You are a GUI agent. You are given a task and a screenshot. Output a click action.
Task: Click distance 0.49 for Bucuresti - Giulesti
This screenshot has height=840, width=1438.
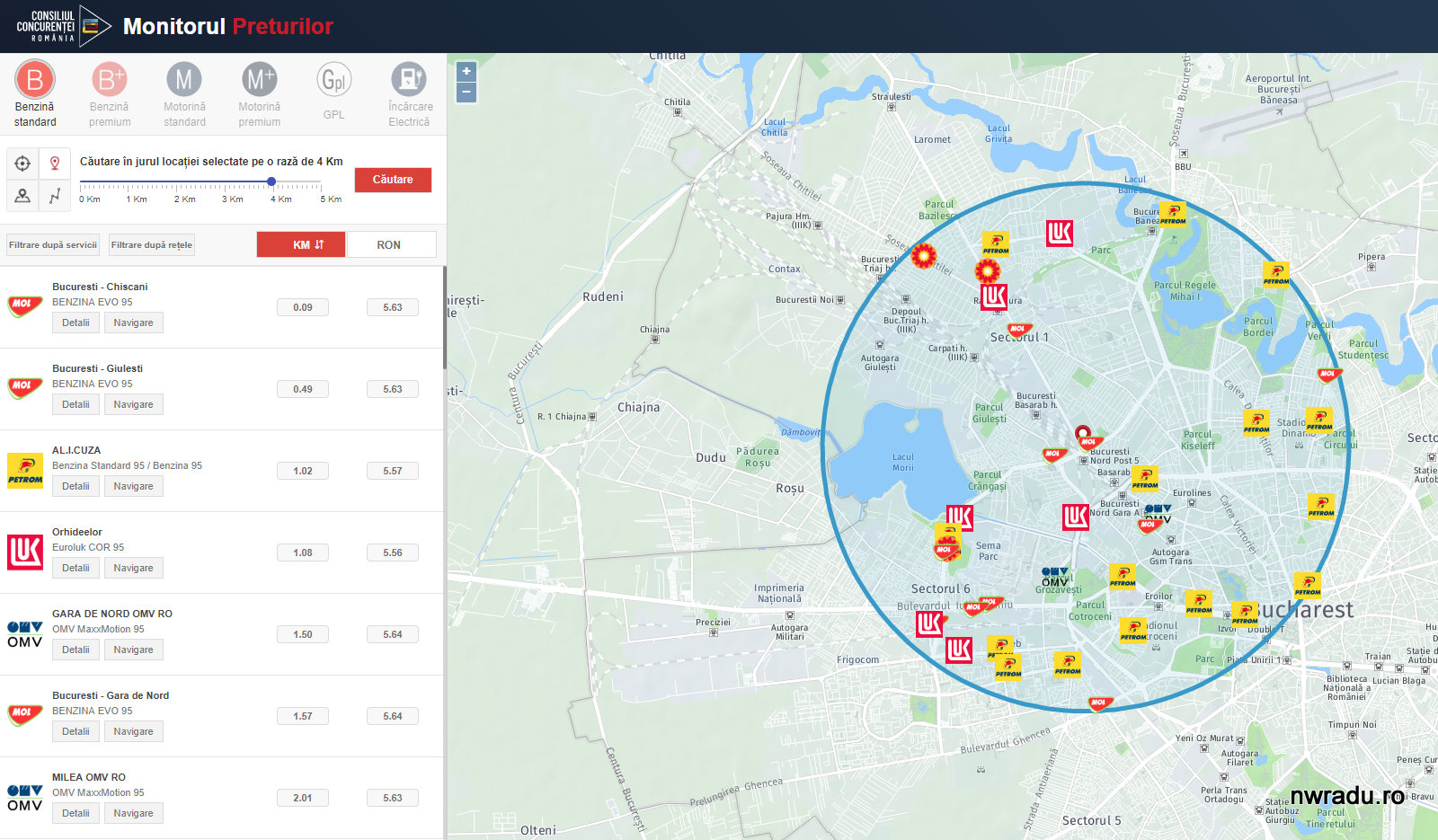click(x=303, y=389)
